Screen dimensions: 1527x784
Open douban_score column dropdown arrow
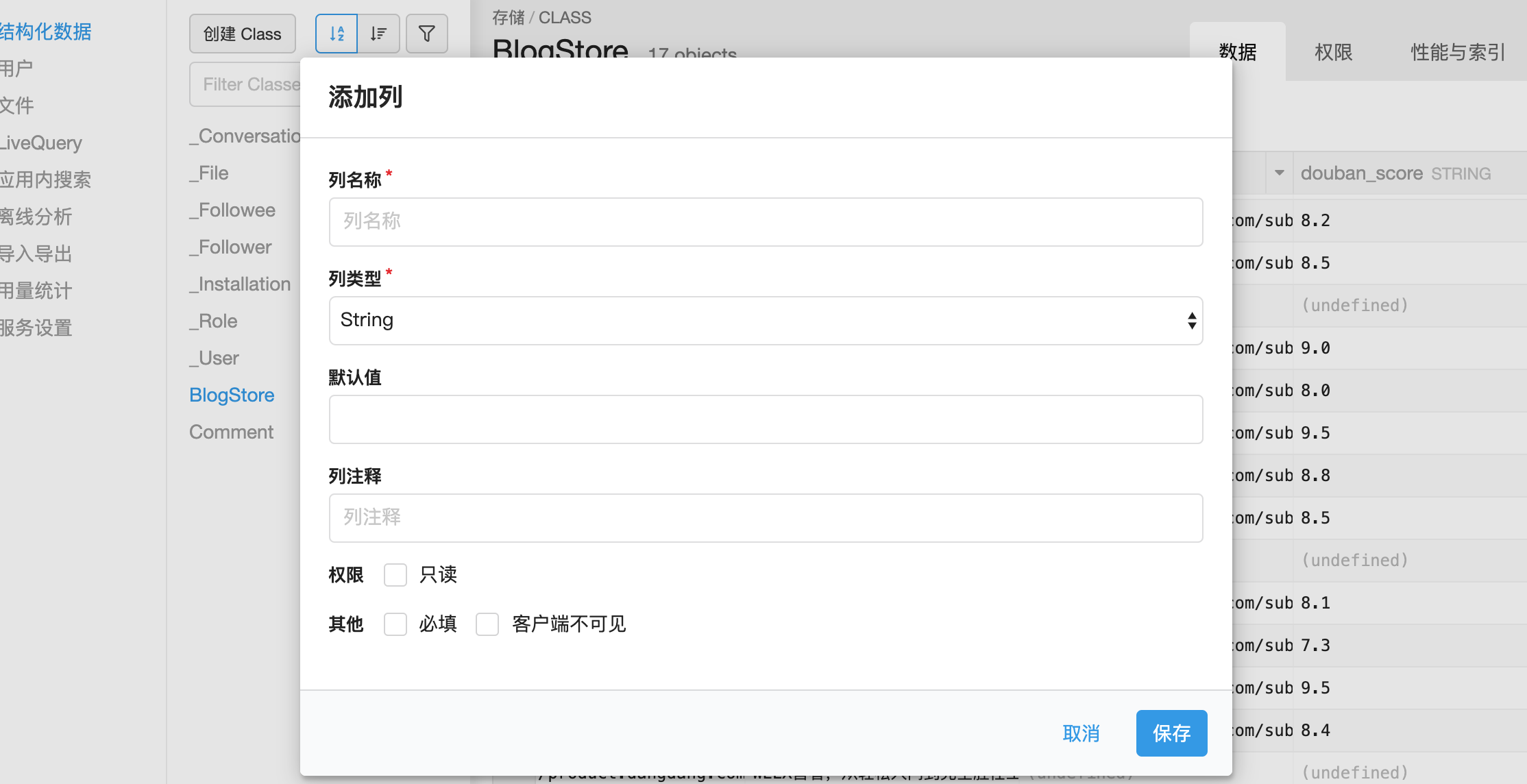click(x=1279, y=173)
